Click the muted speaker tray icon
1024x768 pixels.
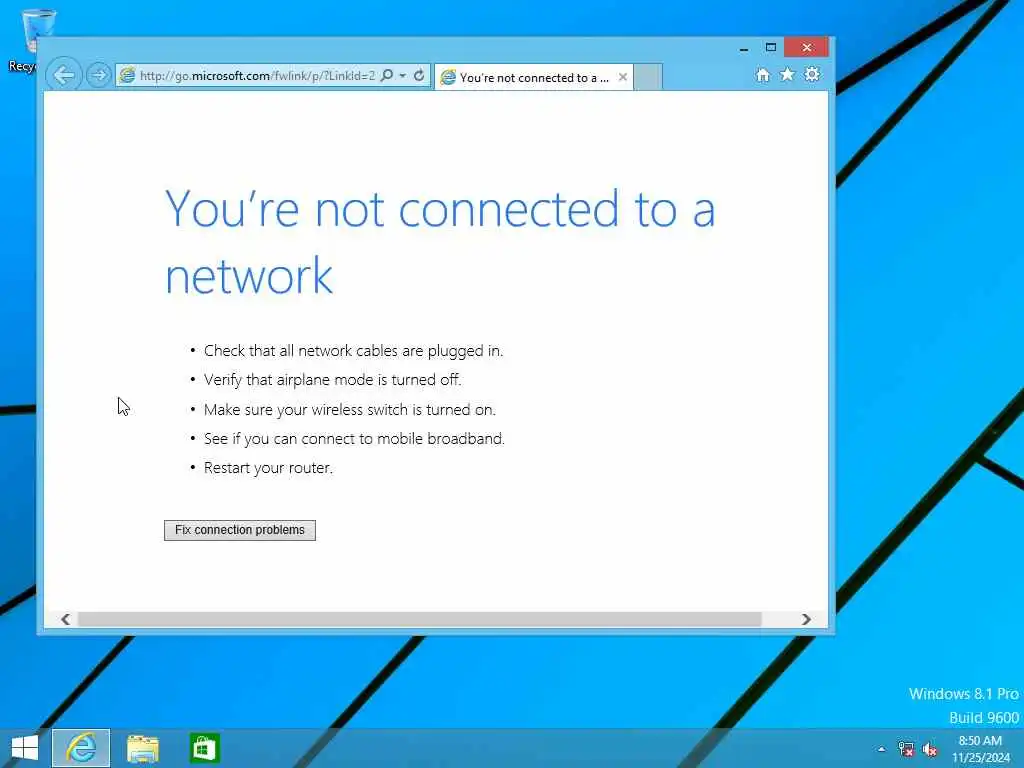pyautogui.click(x=929, y=749)
